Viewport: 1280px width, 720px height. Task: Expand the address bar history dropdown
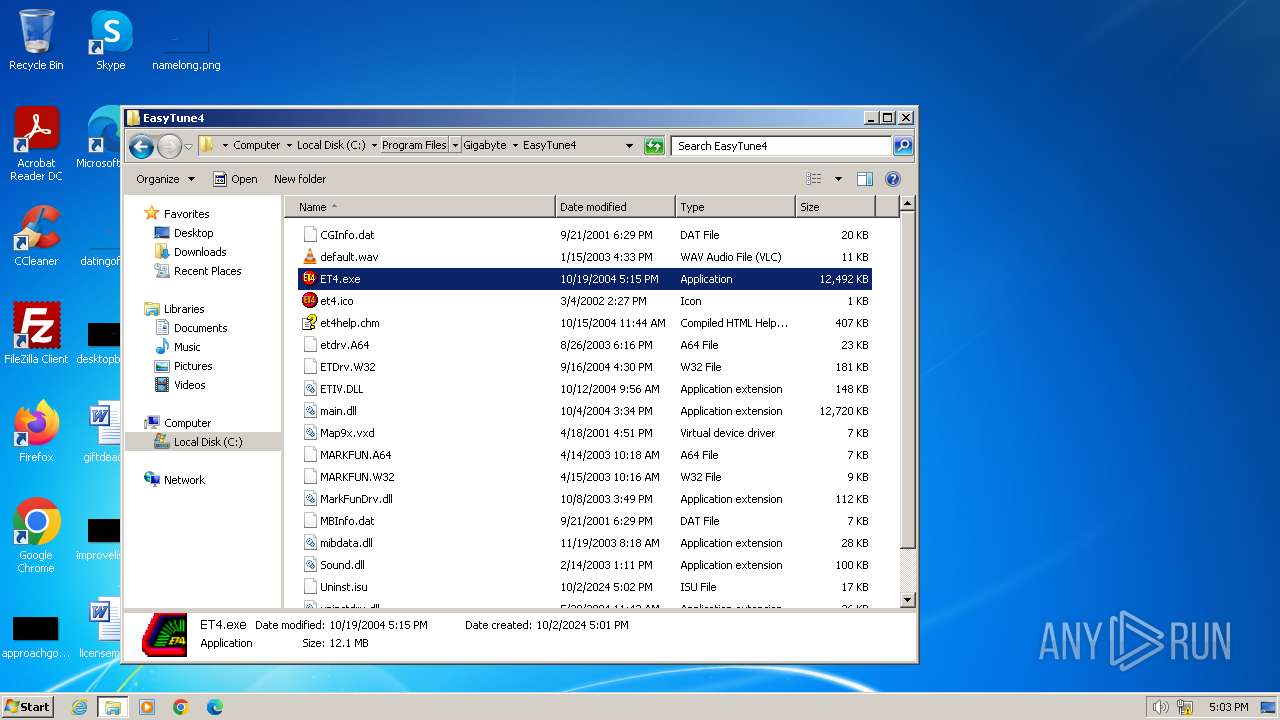[629, 146]
